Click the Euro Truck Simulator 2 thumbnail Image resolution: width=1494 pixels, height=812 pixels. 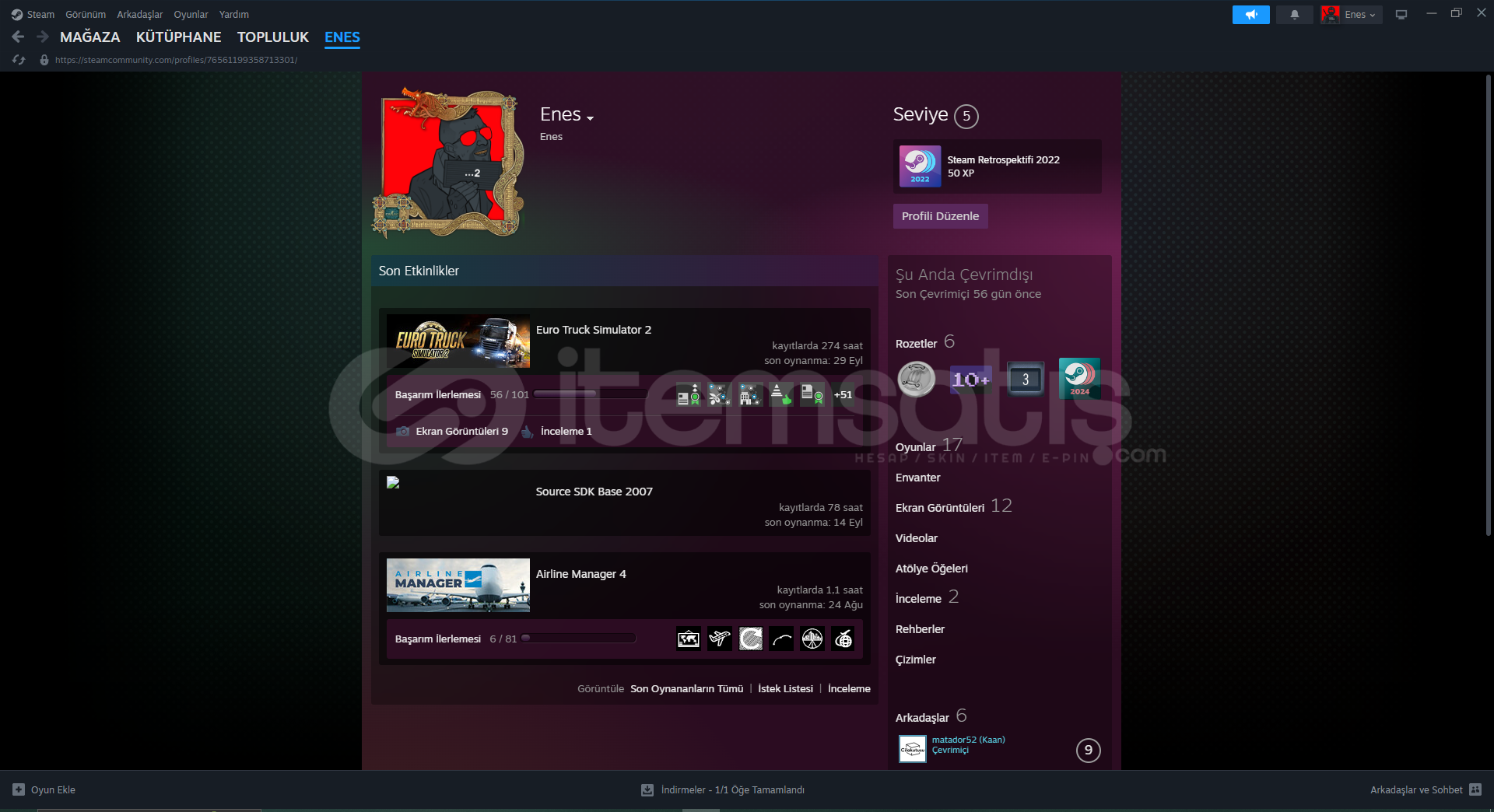pos(458,341)
